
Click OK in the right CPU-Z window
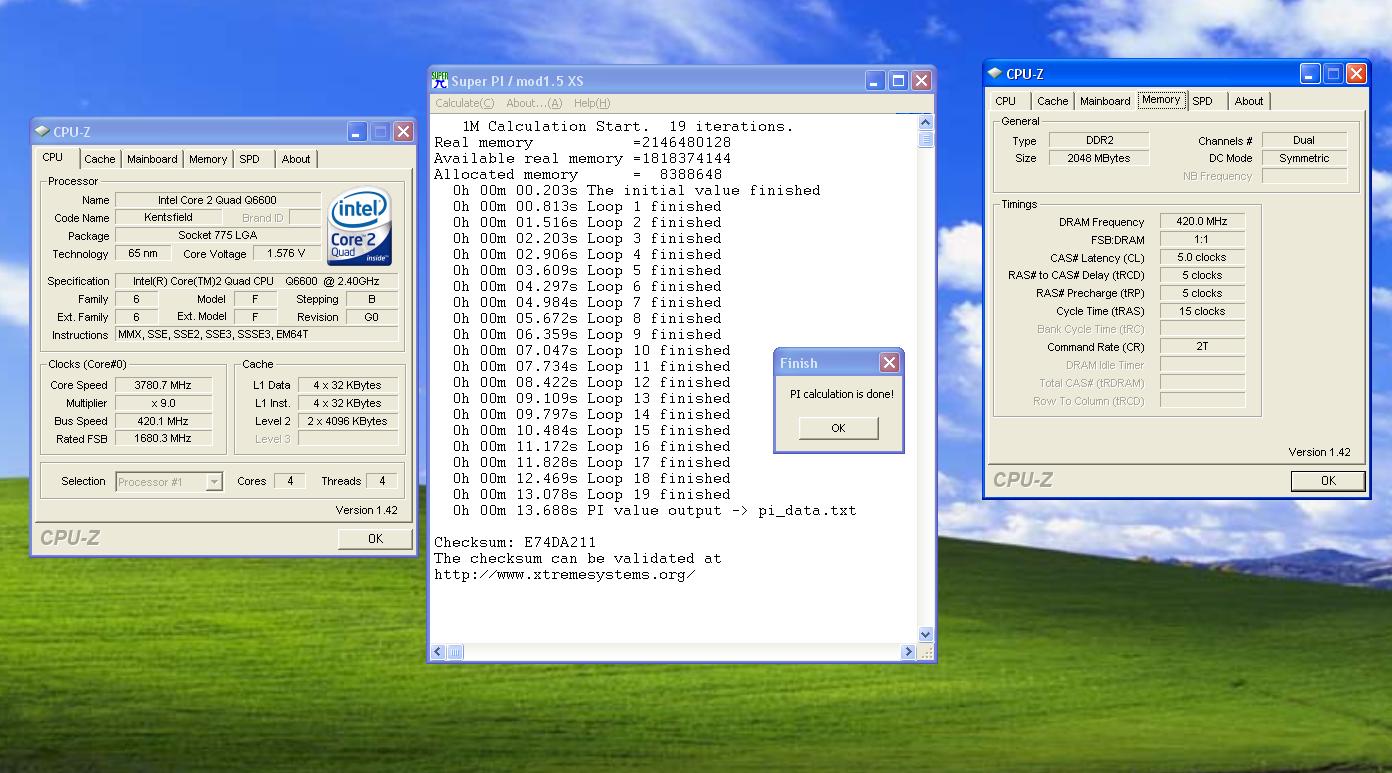coord(1328,480)
